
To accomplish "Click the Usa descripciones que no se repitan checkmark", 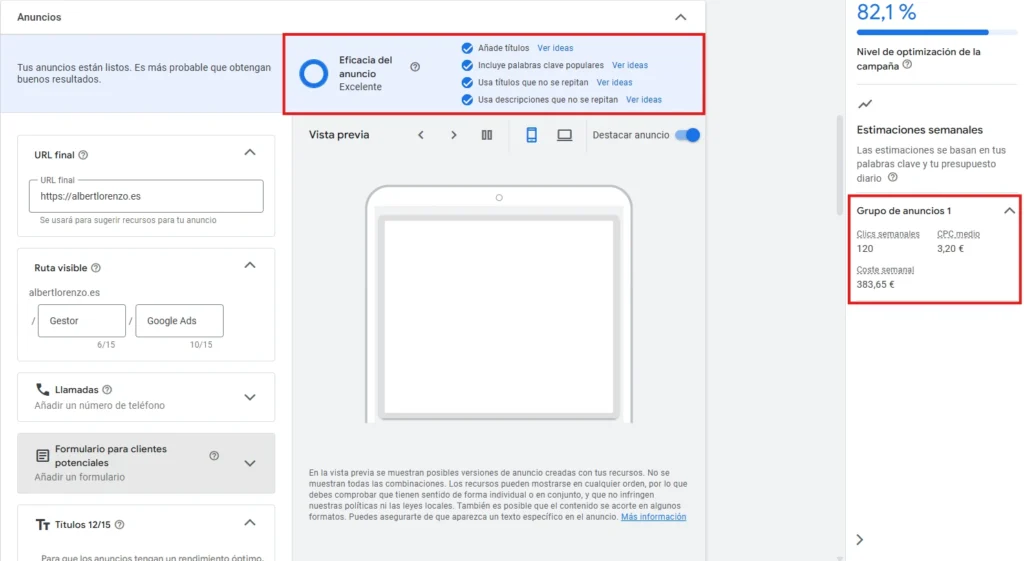I will pyautogui.click(x=467, y=100).
